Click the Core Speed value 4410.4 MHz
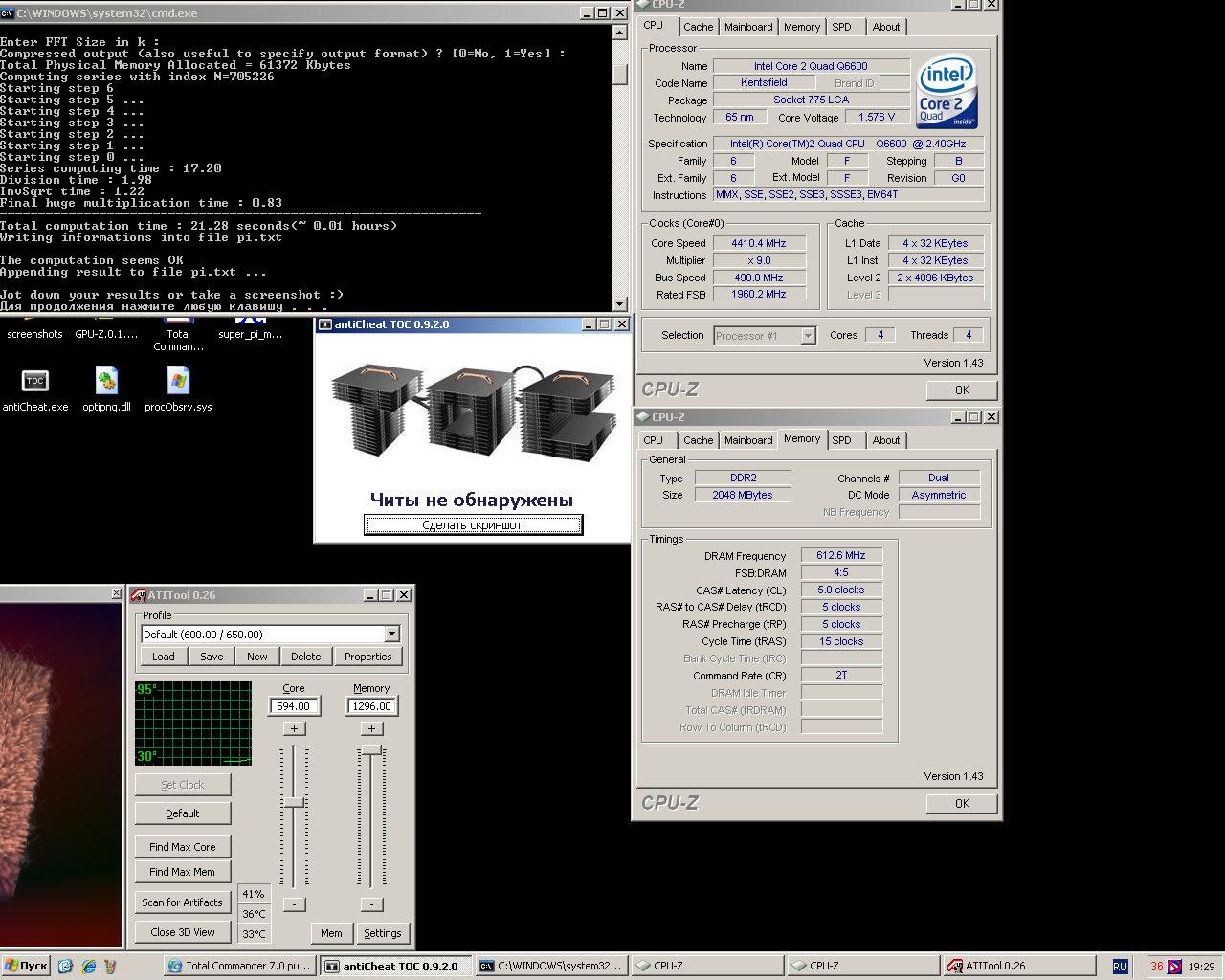Image resolution: width=1225 pixels, height=980 pixels. 759,243
